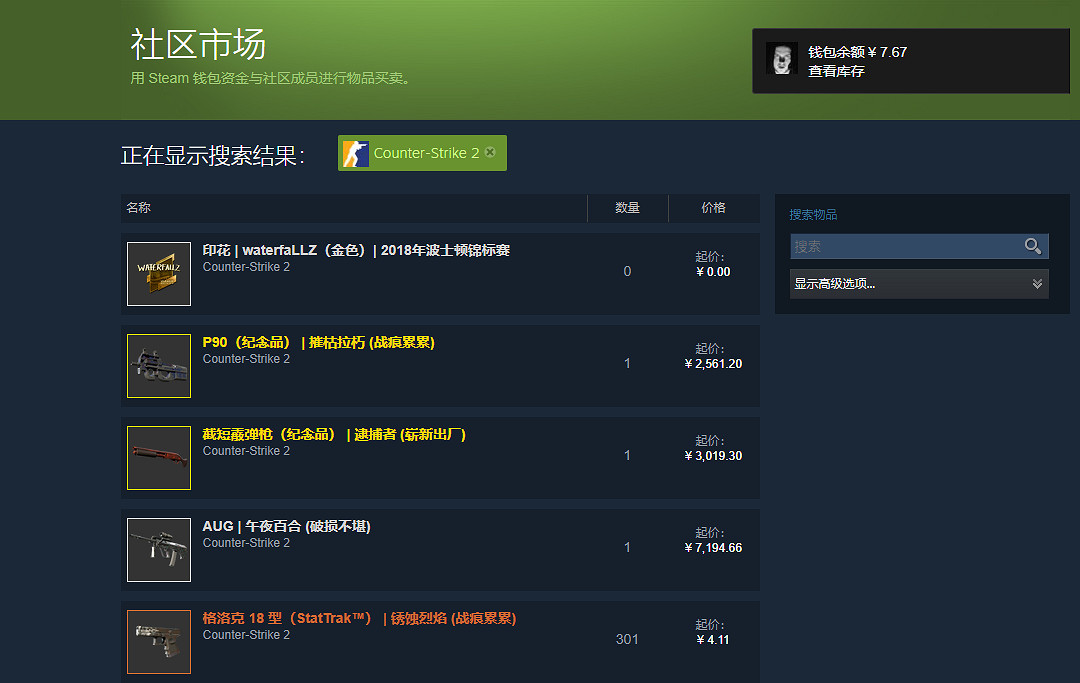Open the AUG 午夜百合 listing title
The image size is (1080, 683).
pyautogui.click(x=286, y=526)
